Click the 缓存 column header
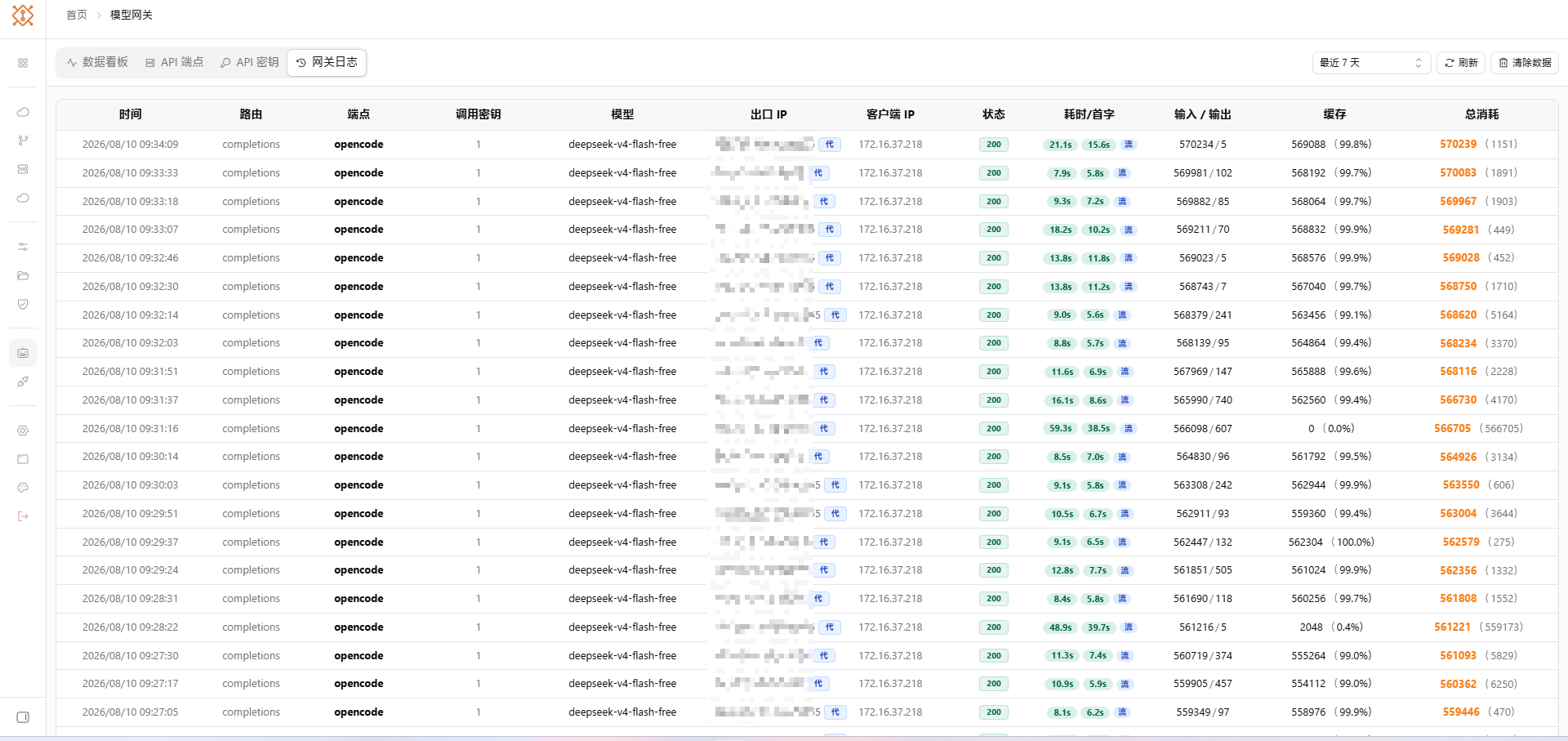Viewport: 1568px width, 741px height. click(1334, 114)
